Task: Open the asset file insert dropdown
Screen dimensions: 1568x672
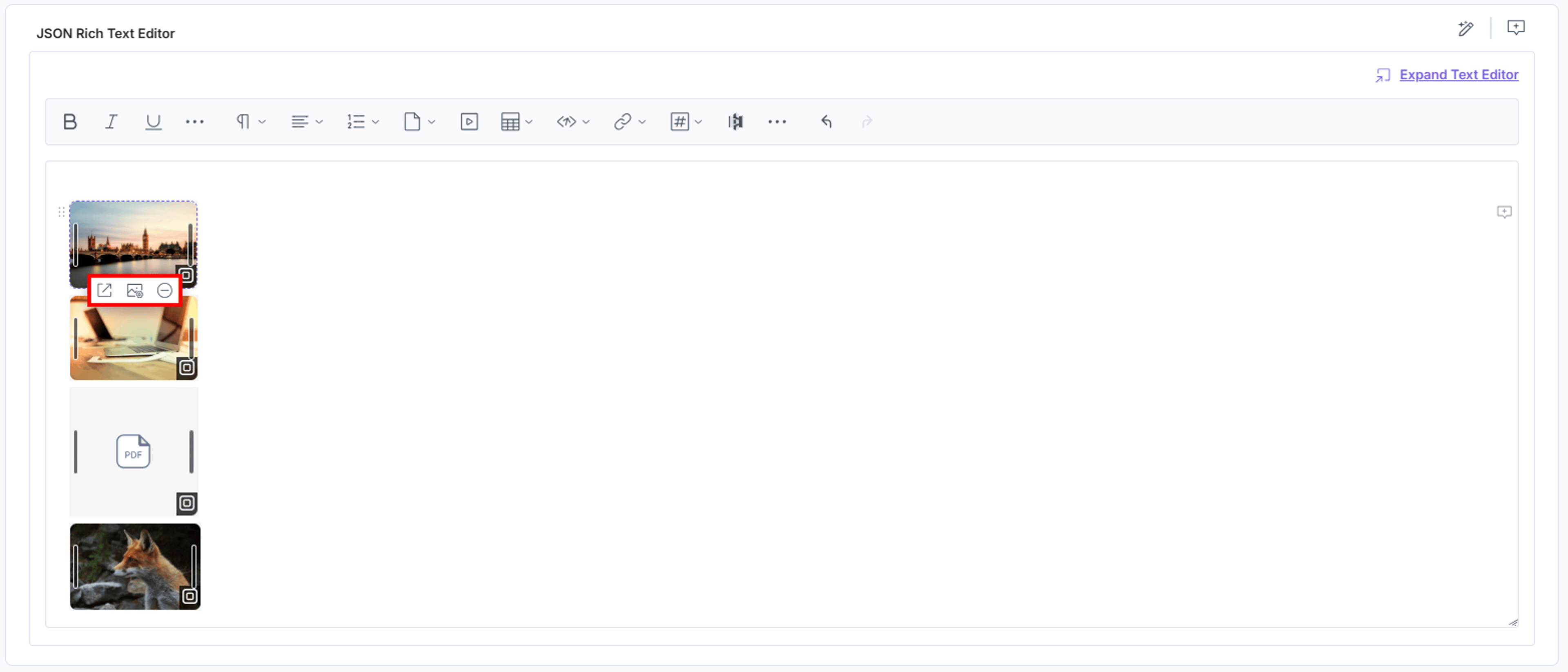Action: coord(419,122)
